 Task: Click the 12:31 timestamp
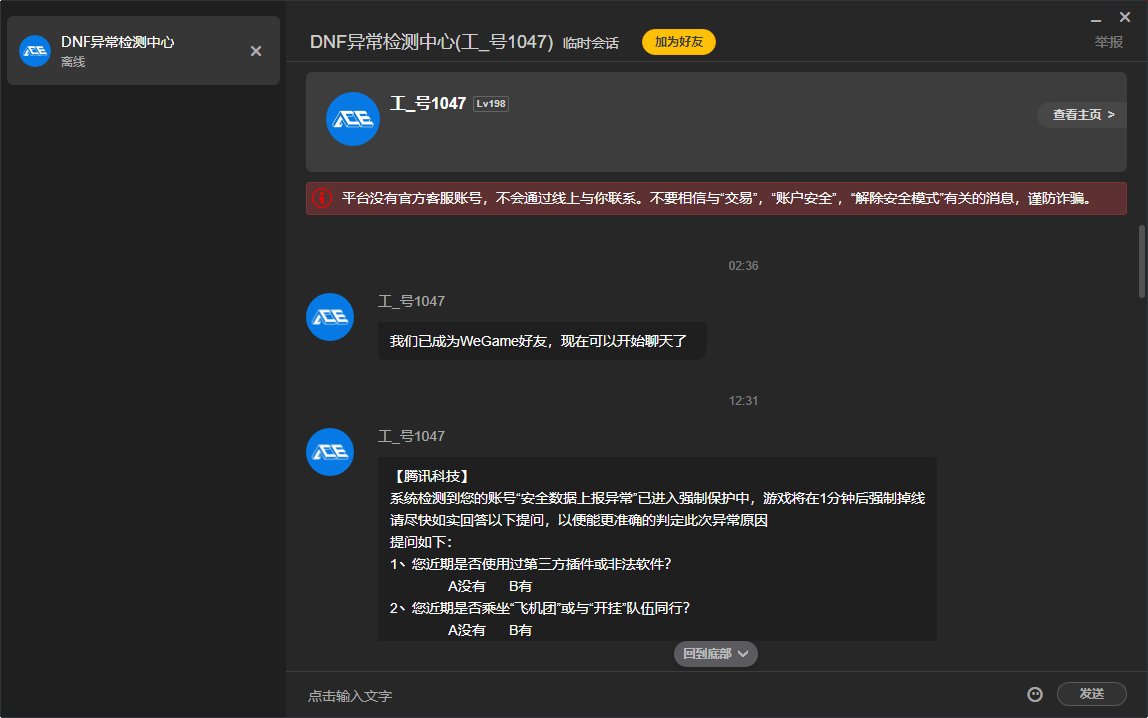[743, 400]
